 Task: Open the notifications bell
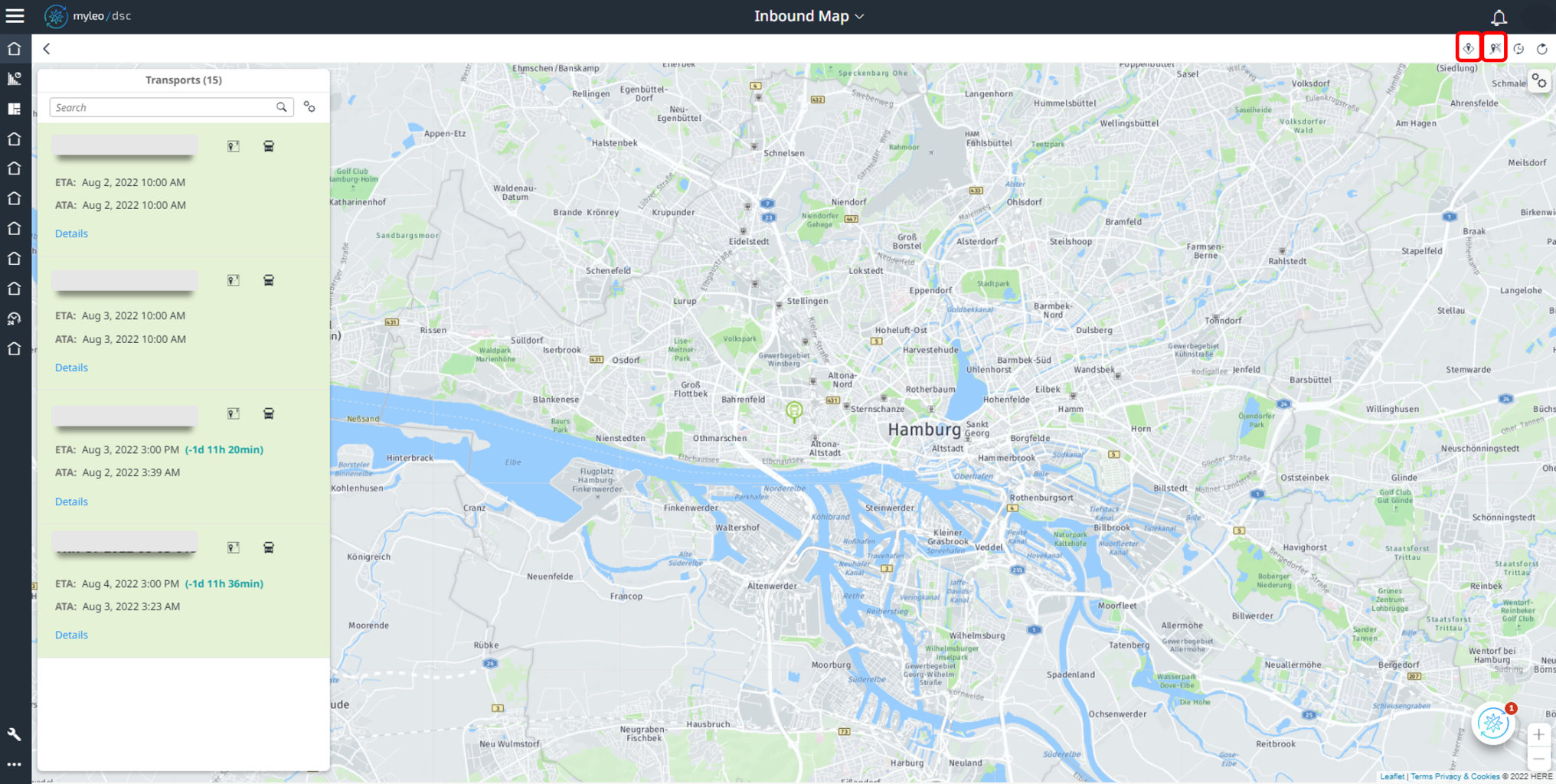[x=1499, y=17]
